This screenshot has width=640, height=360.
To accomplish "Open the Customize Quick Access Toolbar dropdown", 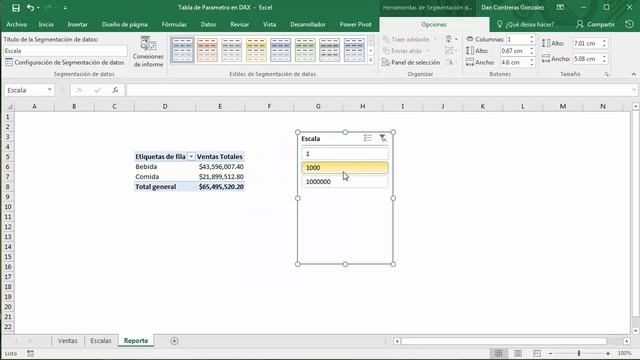I will pyautogui.click(x=65, y=8).
